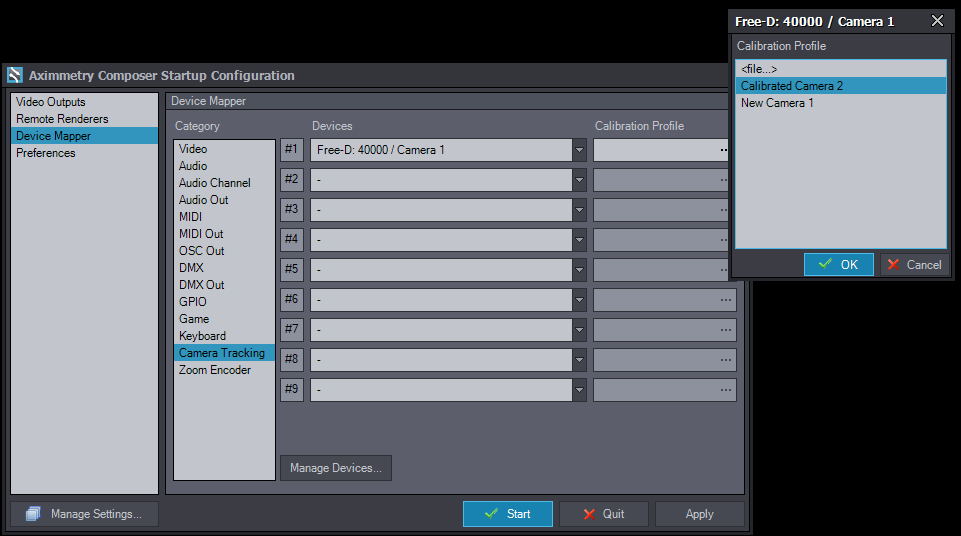Click the ellipsis button for device #1 calibration profile

723,150
